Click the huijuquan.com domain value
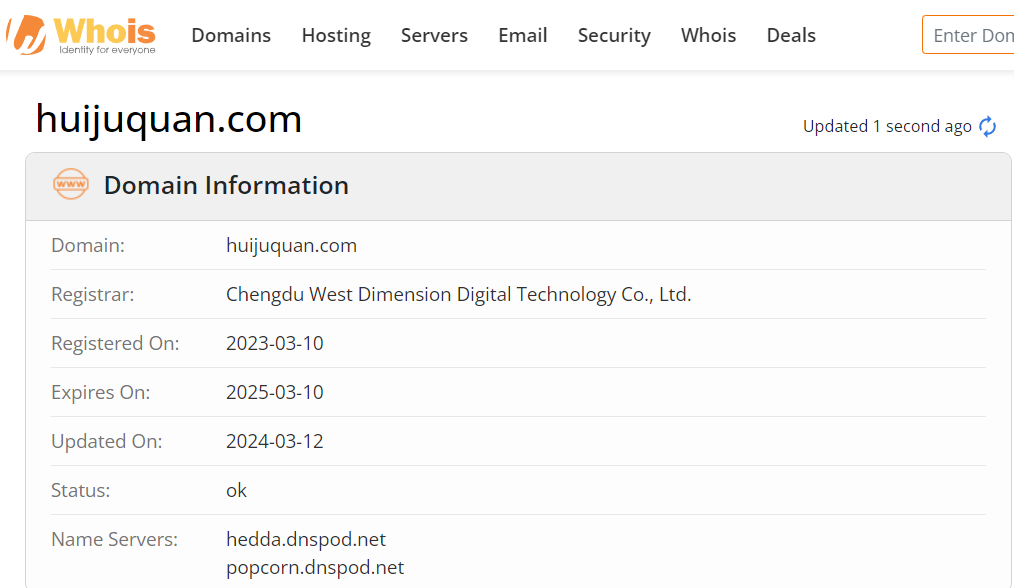Screen dimensions: 1014x588 [x=291, y=246]
